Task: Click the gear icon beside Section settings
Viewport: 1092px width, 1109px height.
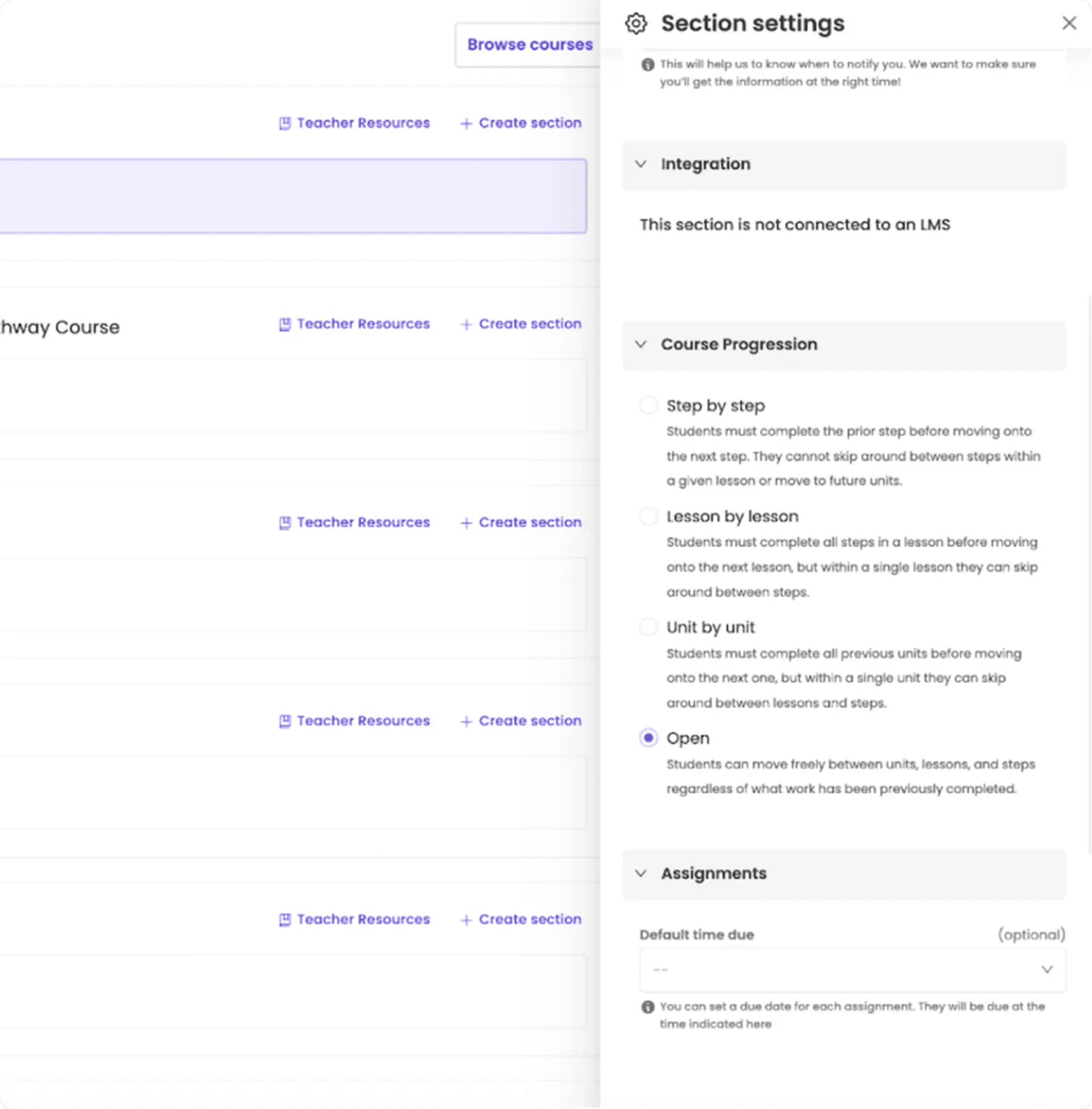Action: click(x=636, y=24)
